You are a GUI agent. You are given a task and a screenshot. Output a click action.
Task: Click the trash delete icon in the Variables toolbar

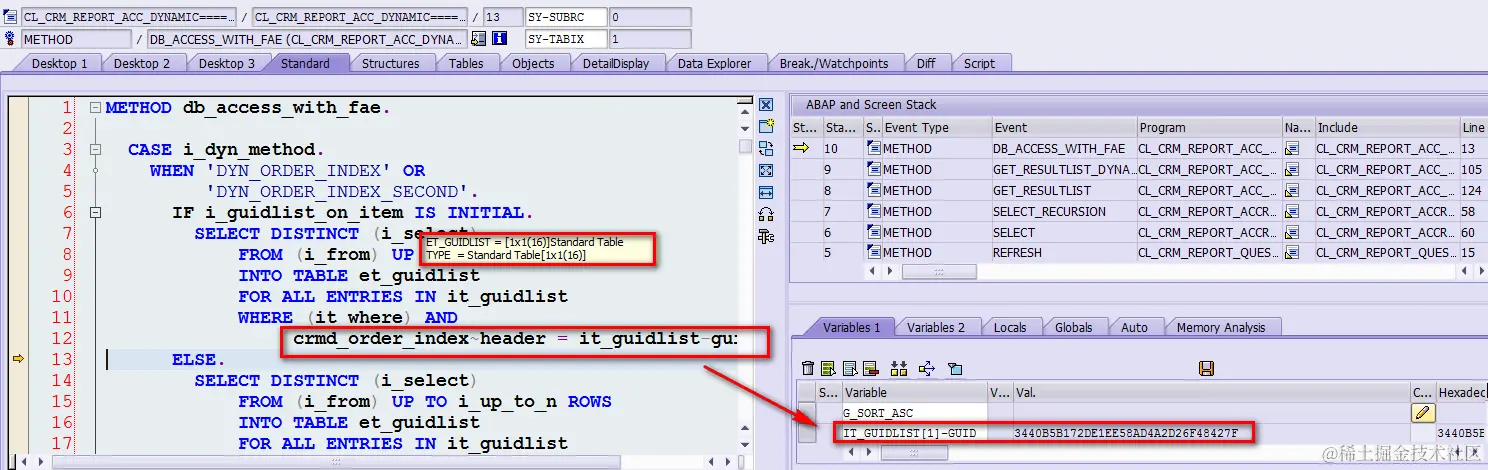[x=808, y=369]
